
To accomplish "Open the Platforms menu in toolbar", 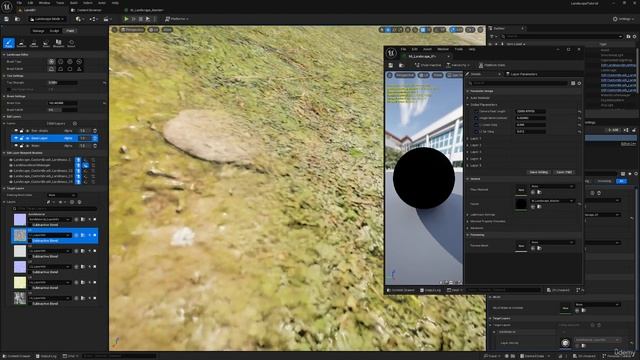I will [177, 19].
